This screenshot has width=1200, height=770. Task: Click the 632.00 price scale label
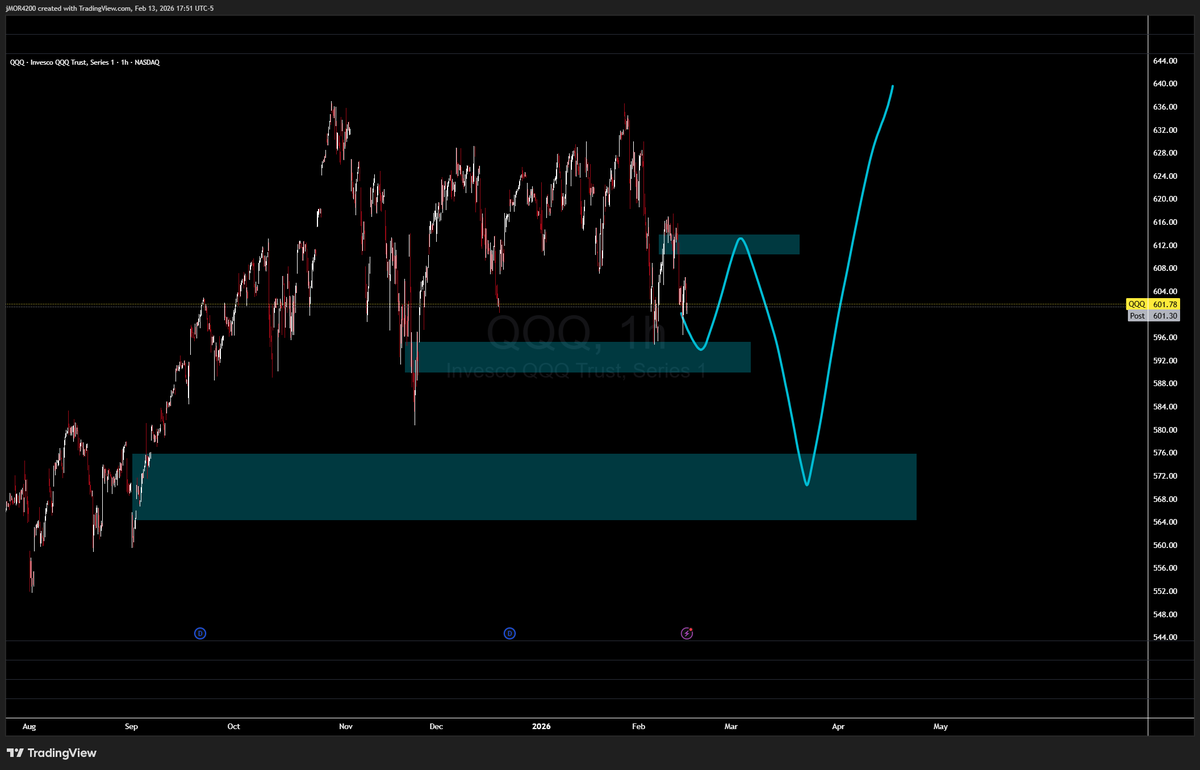click(1166, 130)
